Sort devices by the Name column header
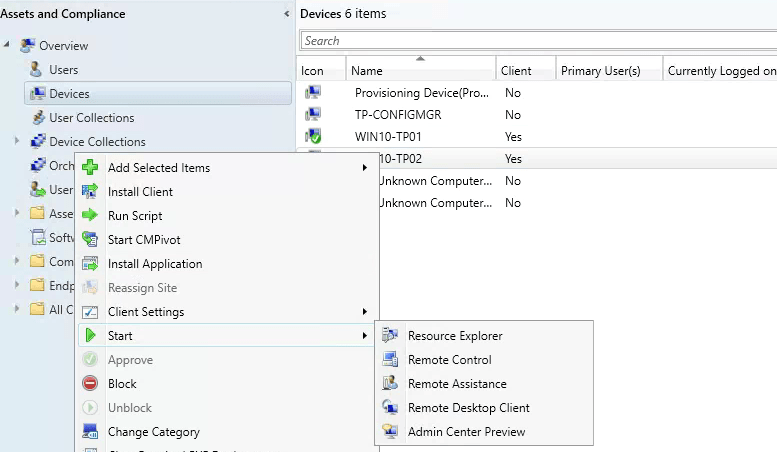This screenshot has width=777, height=452. [420, 71]
